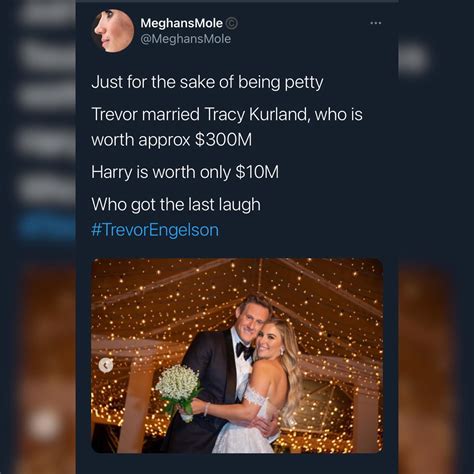Viewport: 474px width, 474px height.
Task: Click the verified badge beside MeghansMole
Action: [x=232, y=23]
